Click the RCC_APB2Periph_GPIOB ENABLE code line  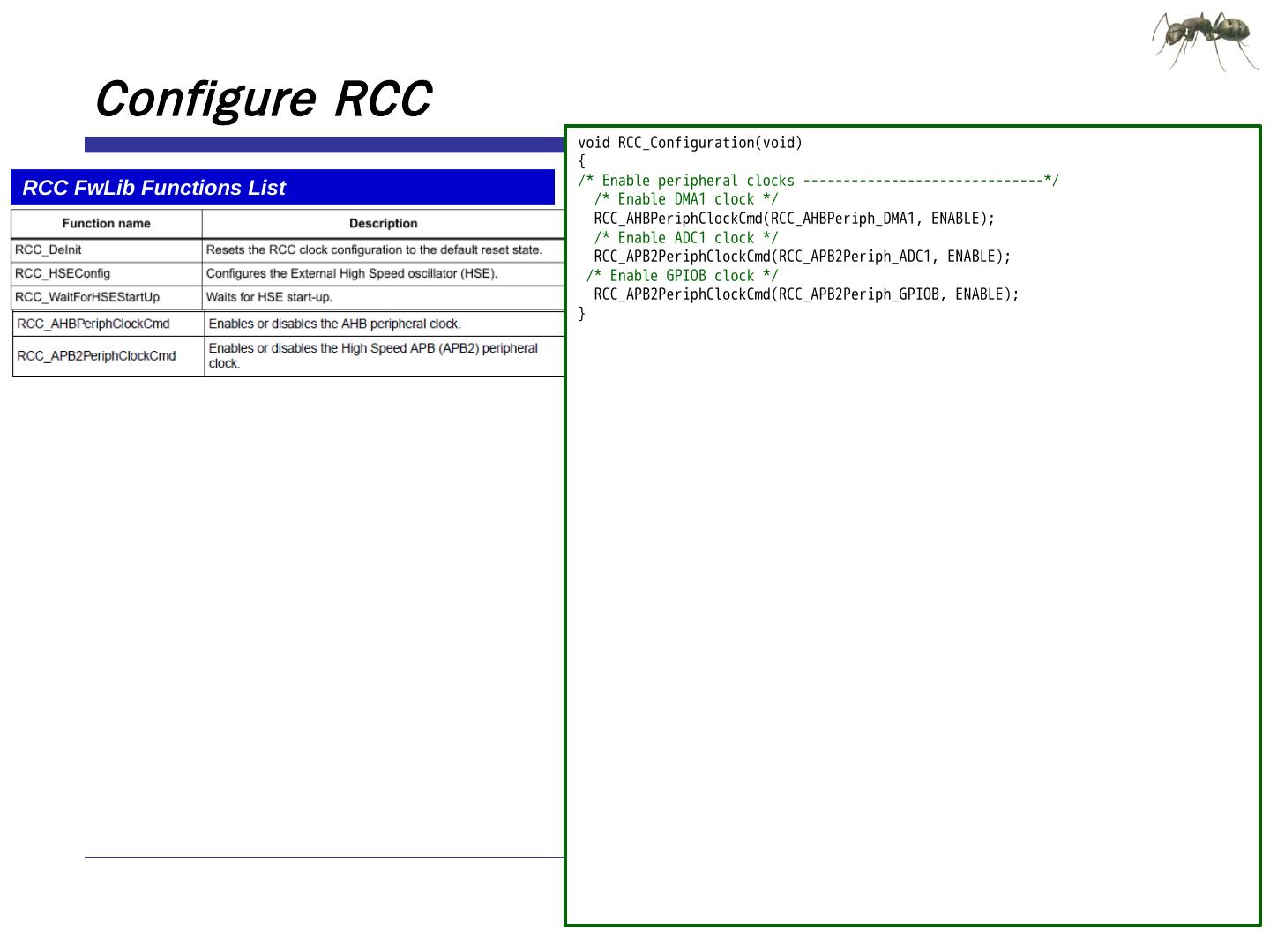click(806, 294)
